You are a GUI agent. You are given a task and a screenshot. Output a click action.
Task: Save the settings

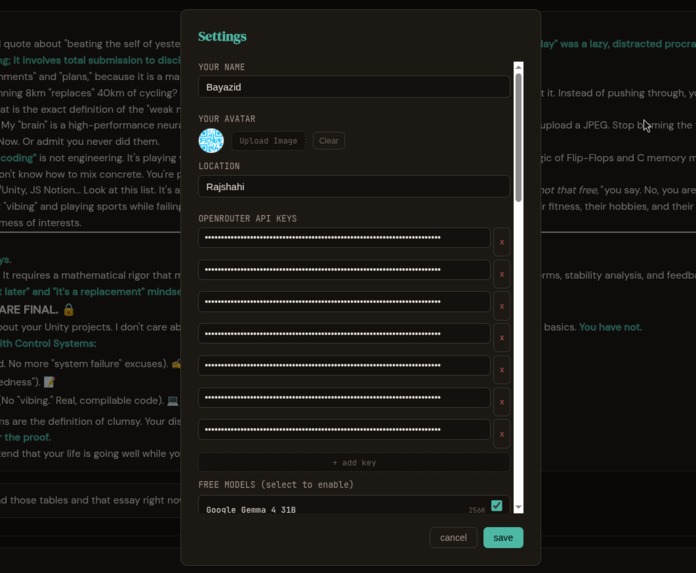(x=503, y=537)
